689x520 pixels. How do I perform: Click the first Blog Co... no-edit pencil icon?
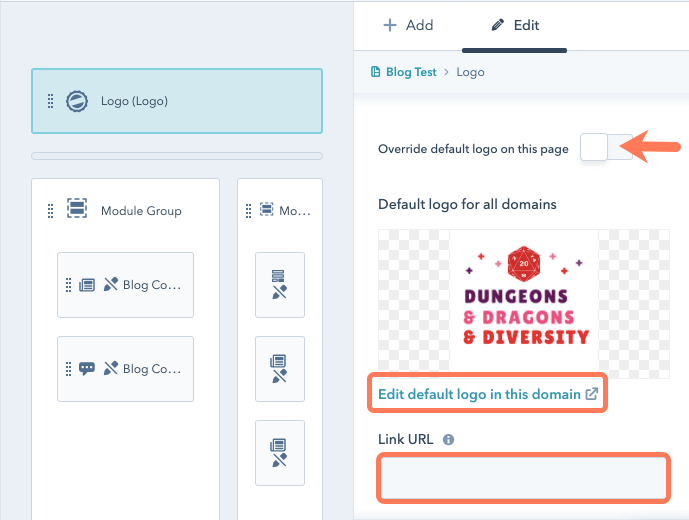pyautogui.click(x=111, y=284)
